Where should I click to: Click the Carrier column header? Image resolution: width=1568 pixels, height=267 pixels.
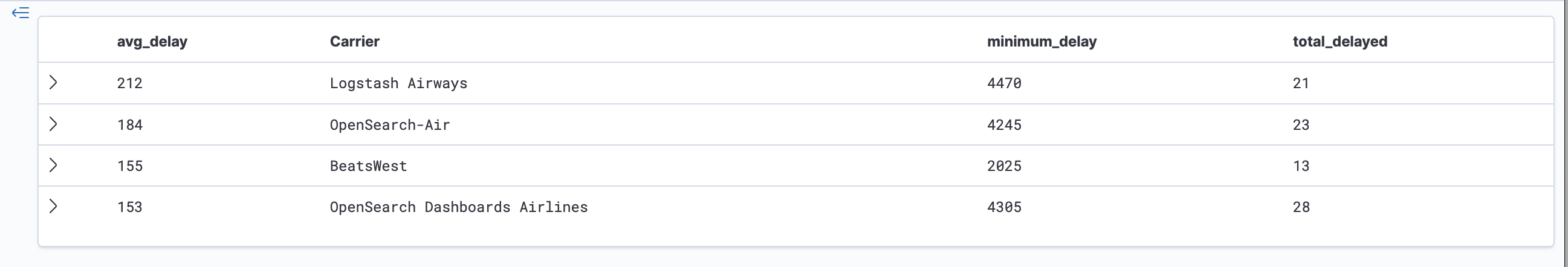tap(354, 41)
